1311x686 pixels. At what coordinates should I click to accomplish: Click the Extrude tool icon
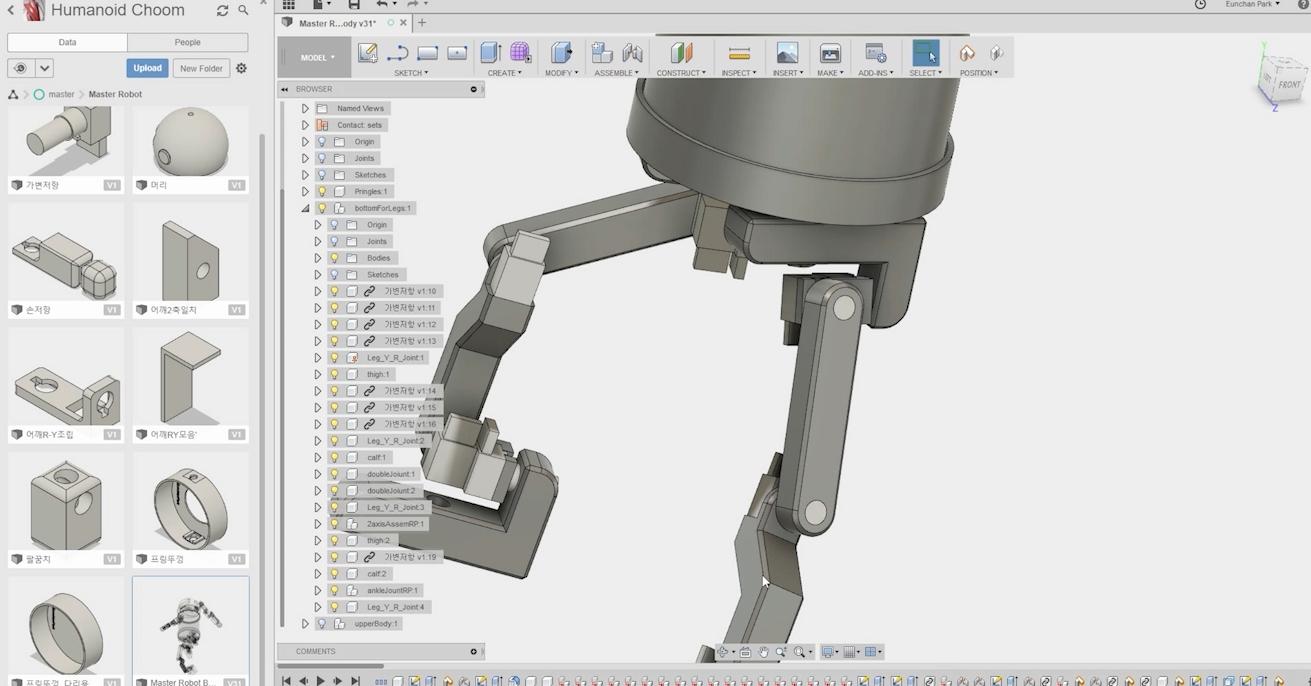pos(490,53)
